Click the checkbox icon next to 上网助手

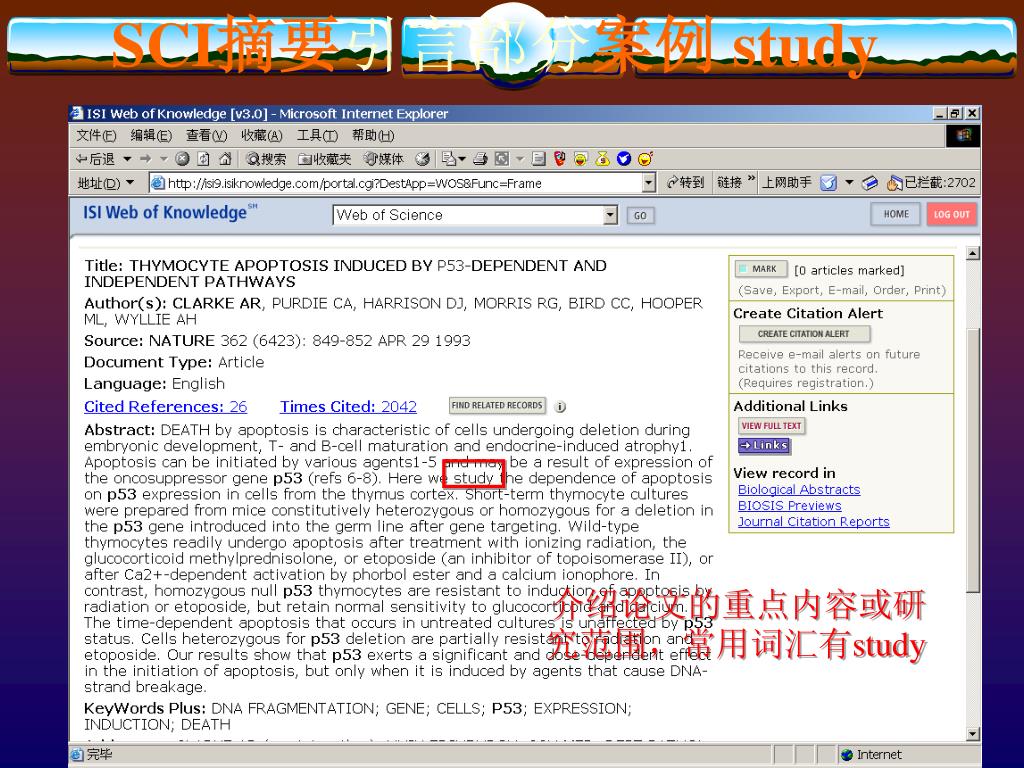pyautogui.click(x=828, y=184)
